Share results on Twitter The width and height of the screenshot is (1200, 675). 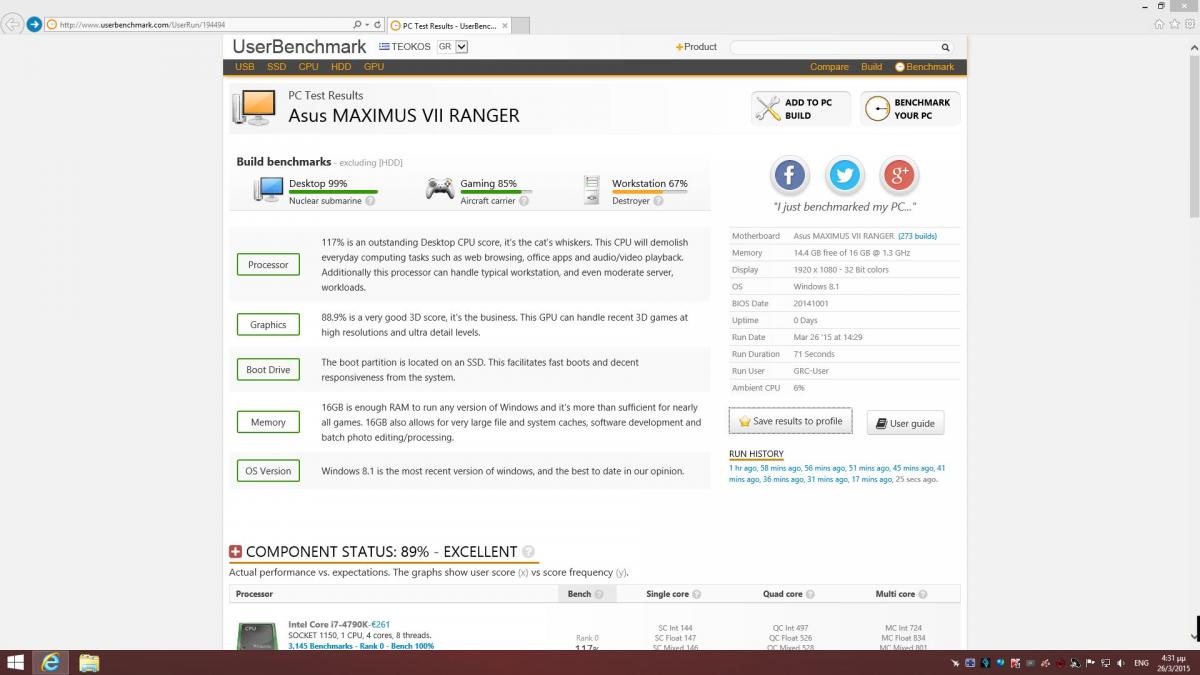[x=844, y=176]
